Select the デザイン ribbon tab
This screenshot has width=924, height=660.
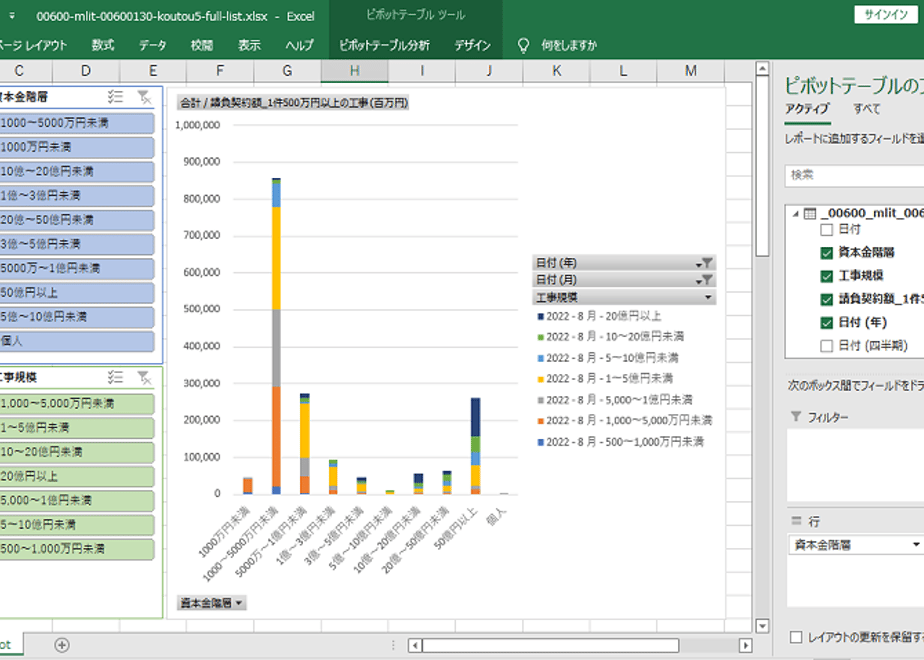point(472,45)
